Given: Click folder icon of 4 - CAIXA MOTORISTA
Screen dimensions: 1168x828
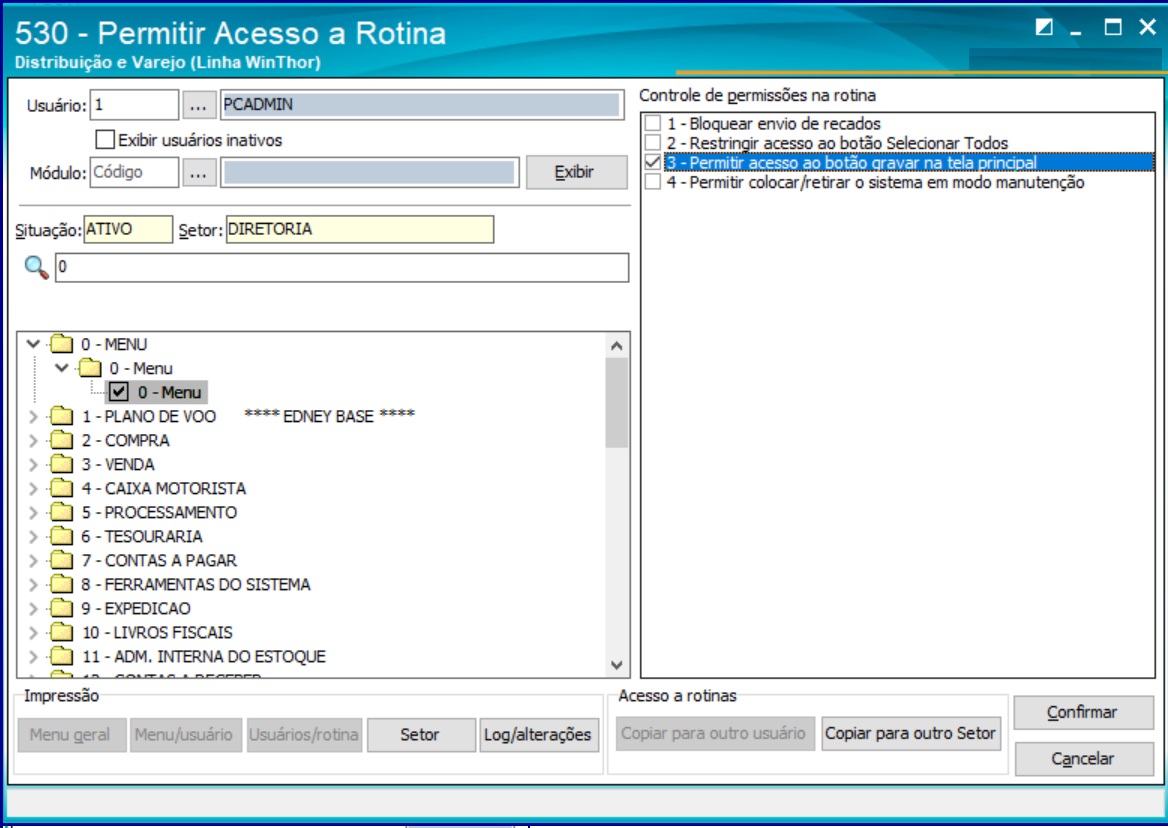Looking at the screenshot, I should pyautogui.click(x=61, y=488).
